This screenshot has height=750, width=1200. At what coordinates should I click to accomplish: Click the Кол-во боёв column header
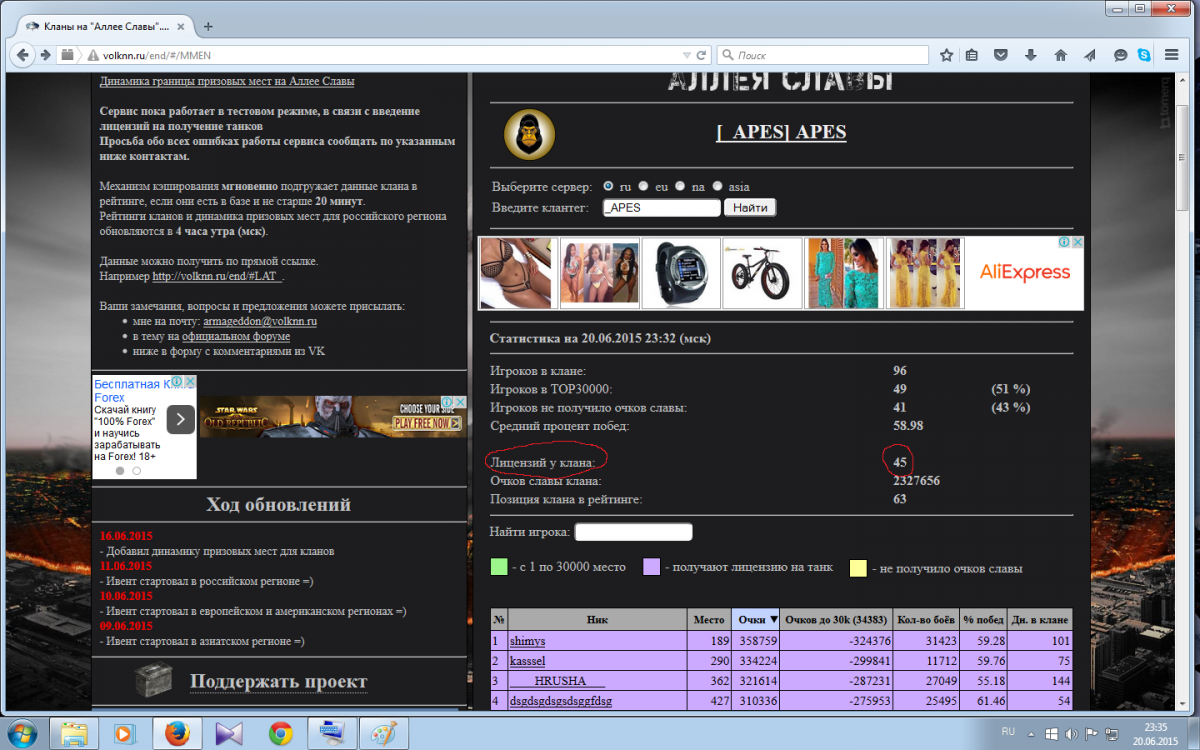924,620
